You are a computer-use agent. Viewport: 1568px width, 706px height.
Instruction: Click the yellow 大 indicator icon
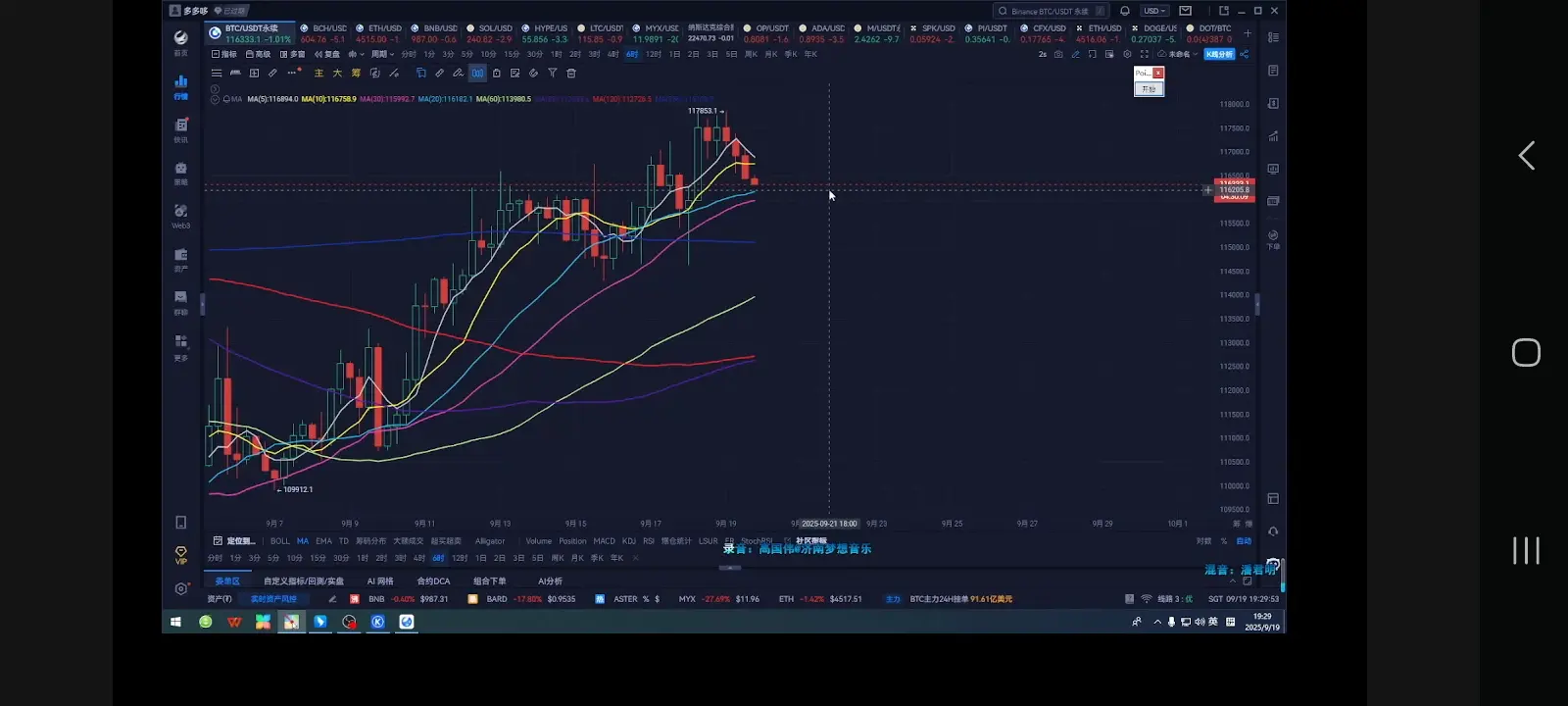(x=337, y=73)
